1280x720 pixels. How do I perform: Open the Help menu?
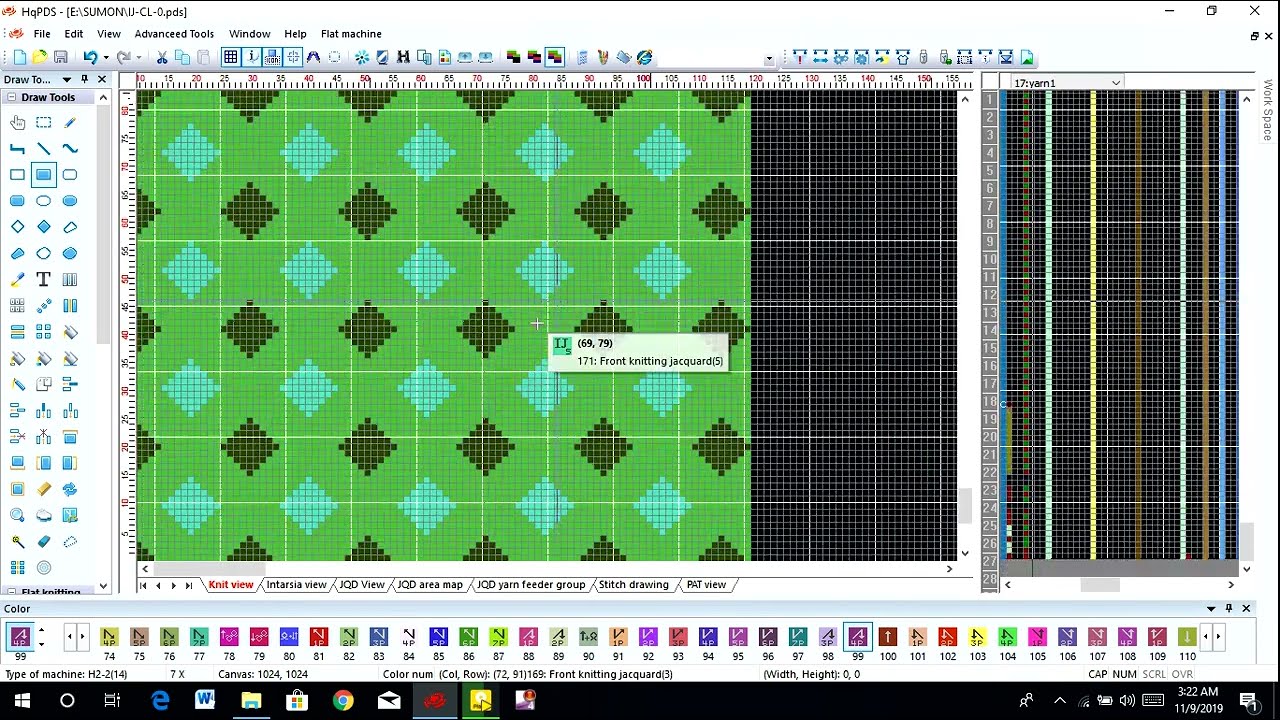(295, 34)
